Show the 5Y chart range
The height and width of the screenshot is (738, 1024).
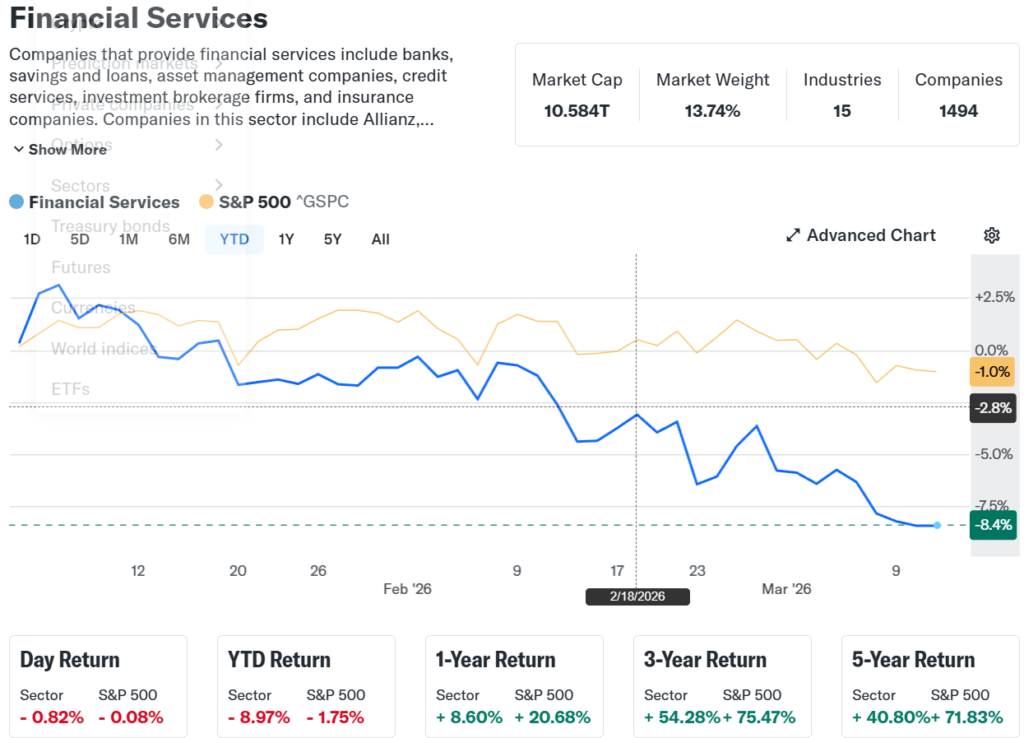333,239
